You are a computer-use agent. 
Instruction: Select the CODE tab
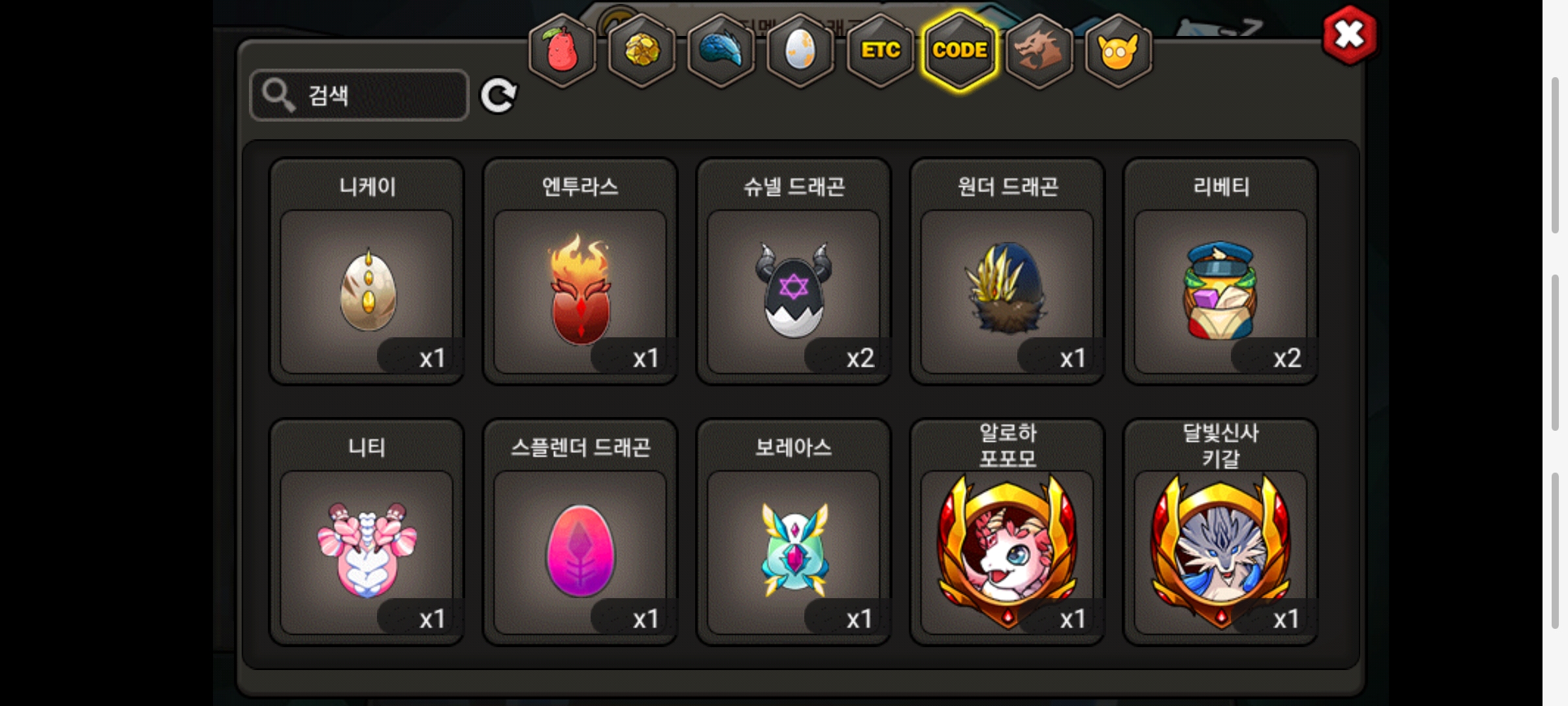pyautogui.click(x=960, y=50)
